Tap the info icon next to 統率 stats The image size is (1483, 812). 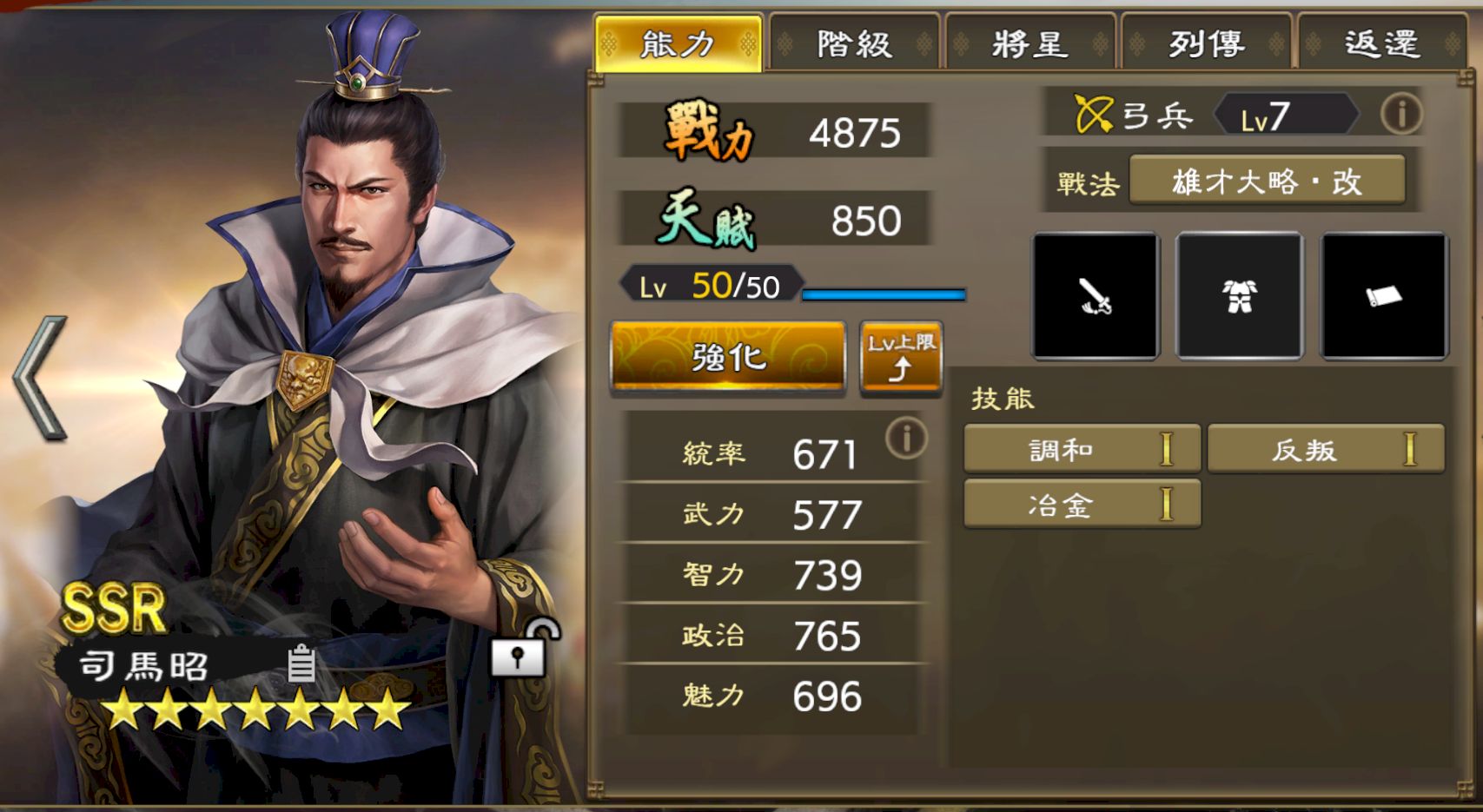pos(905,439)
